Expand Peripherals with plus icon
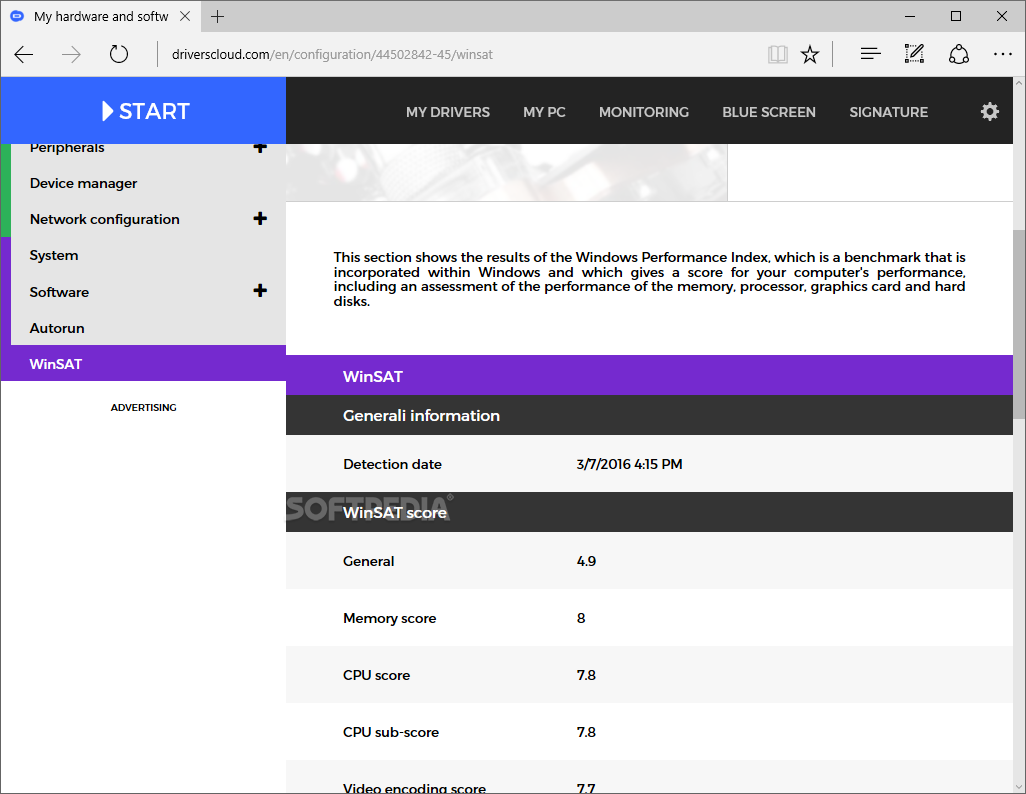The image size is (1026, 794). (260, 148)
